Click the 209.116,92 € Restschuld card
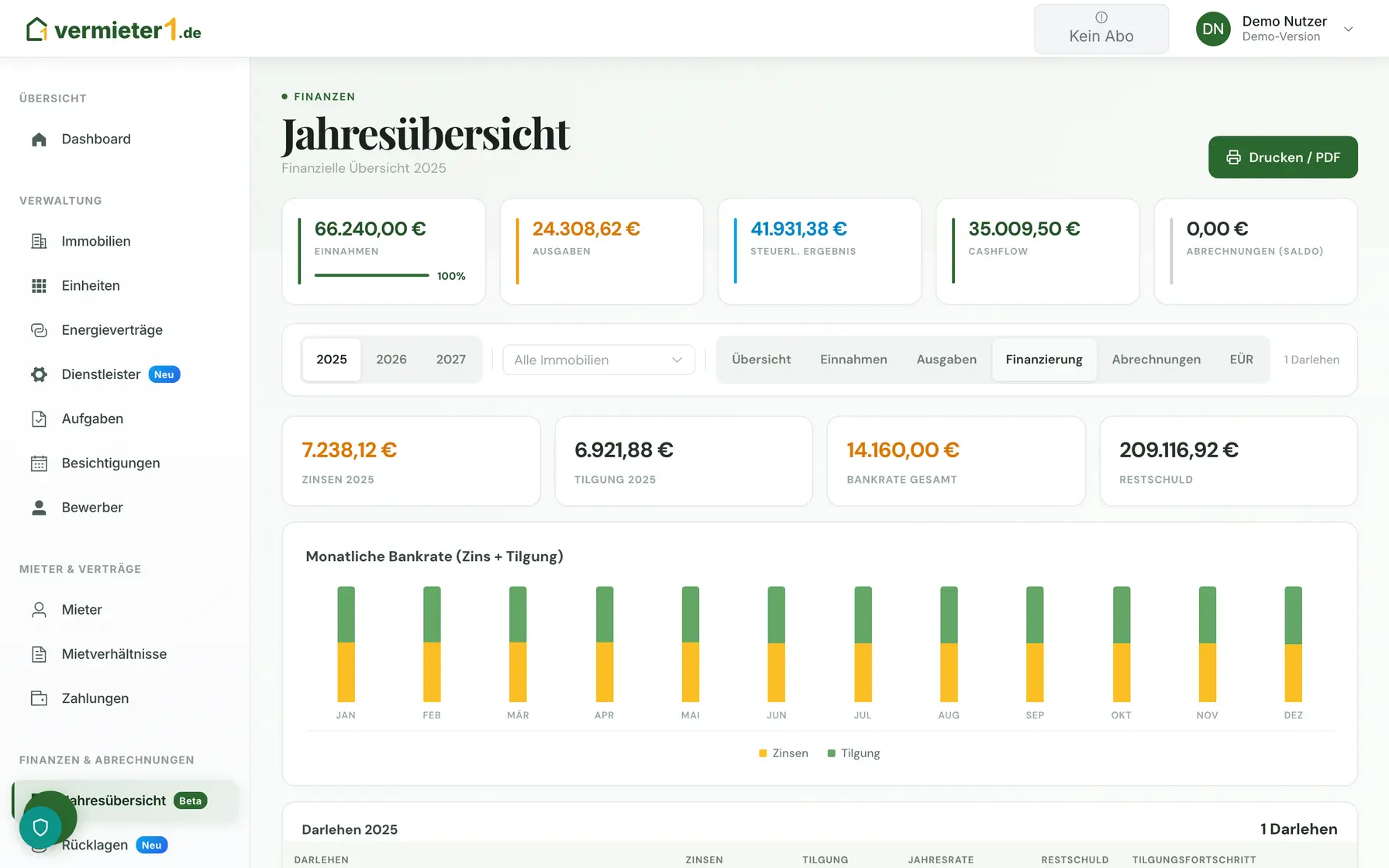Screen dimensions: 1389x868 tap(1229, 461)
